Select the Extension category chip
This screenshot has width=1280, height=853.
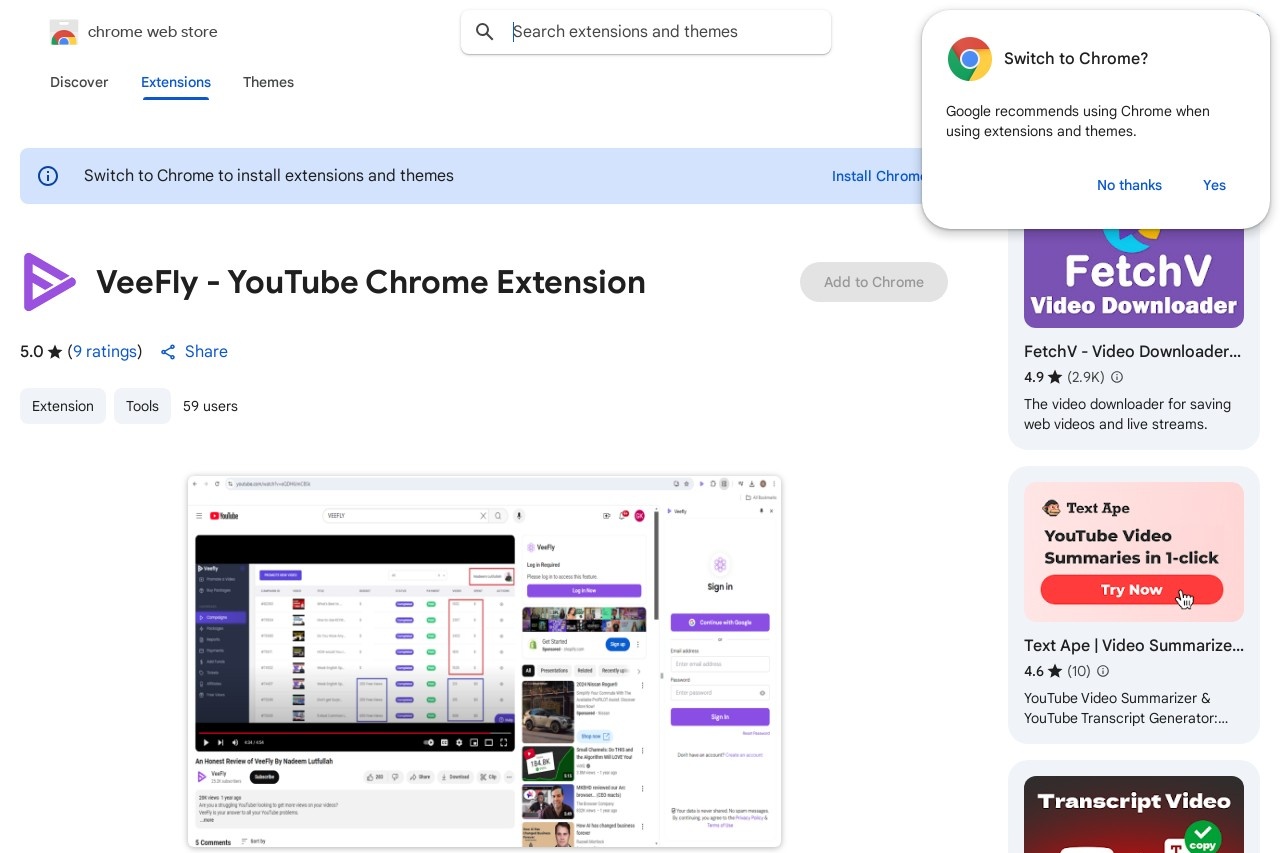[x=63, y=406]
